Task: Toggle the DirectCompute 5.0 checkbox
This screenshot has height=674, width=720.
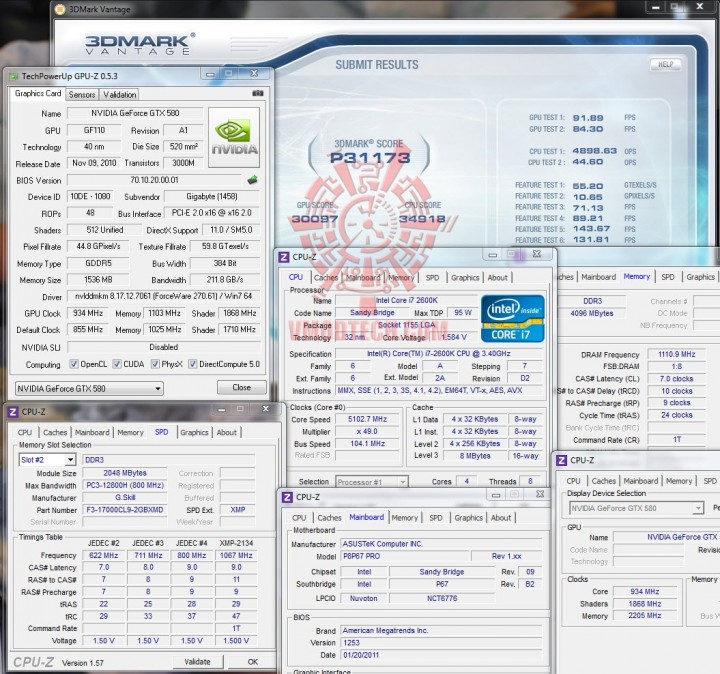Action: pyautogui.click(x=193, y=364)
